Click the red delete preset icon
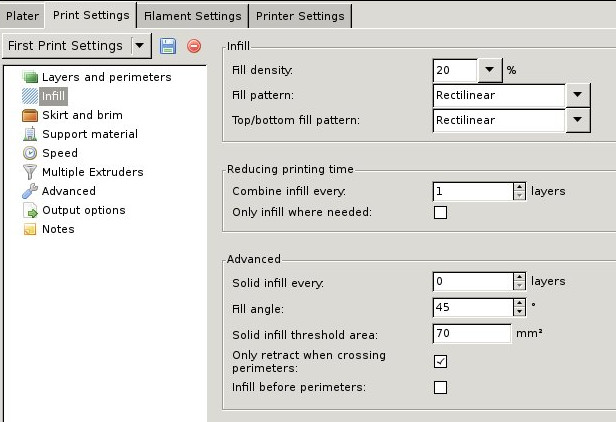 pyautogui.click(x=194, y=46)
